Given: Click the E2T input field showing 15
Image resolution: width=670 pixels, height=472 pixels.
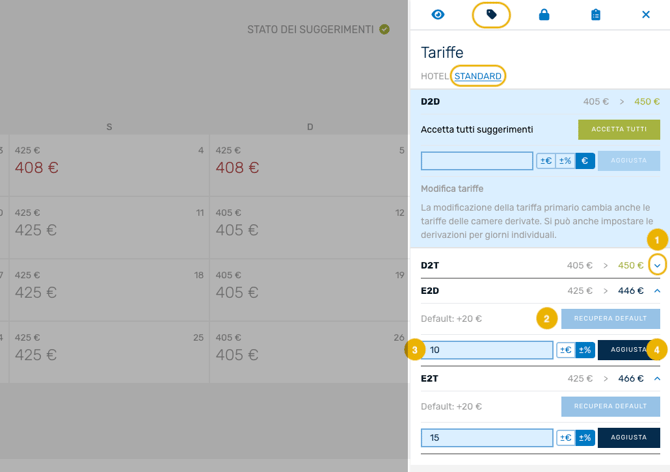Looking at the screenshot, I should point(487,438).
